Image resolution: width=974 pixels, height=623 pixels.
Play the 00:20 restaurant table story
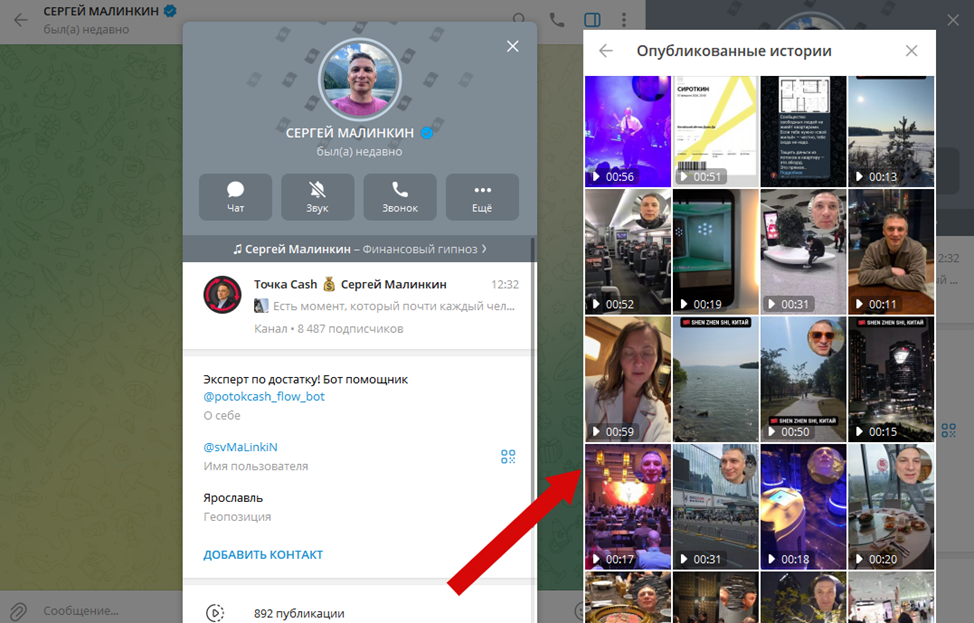click(891, 506)
